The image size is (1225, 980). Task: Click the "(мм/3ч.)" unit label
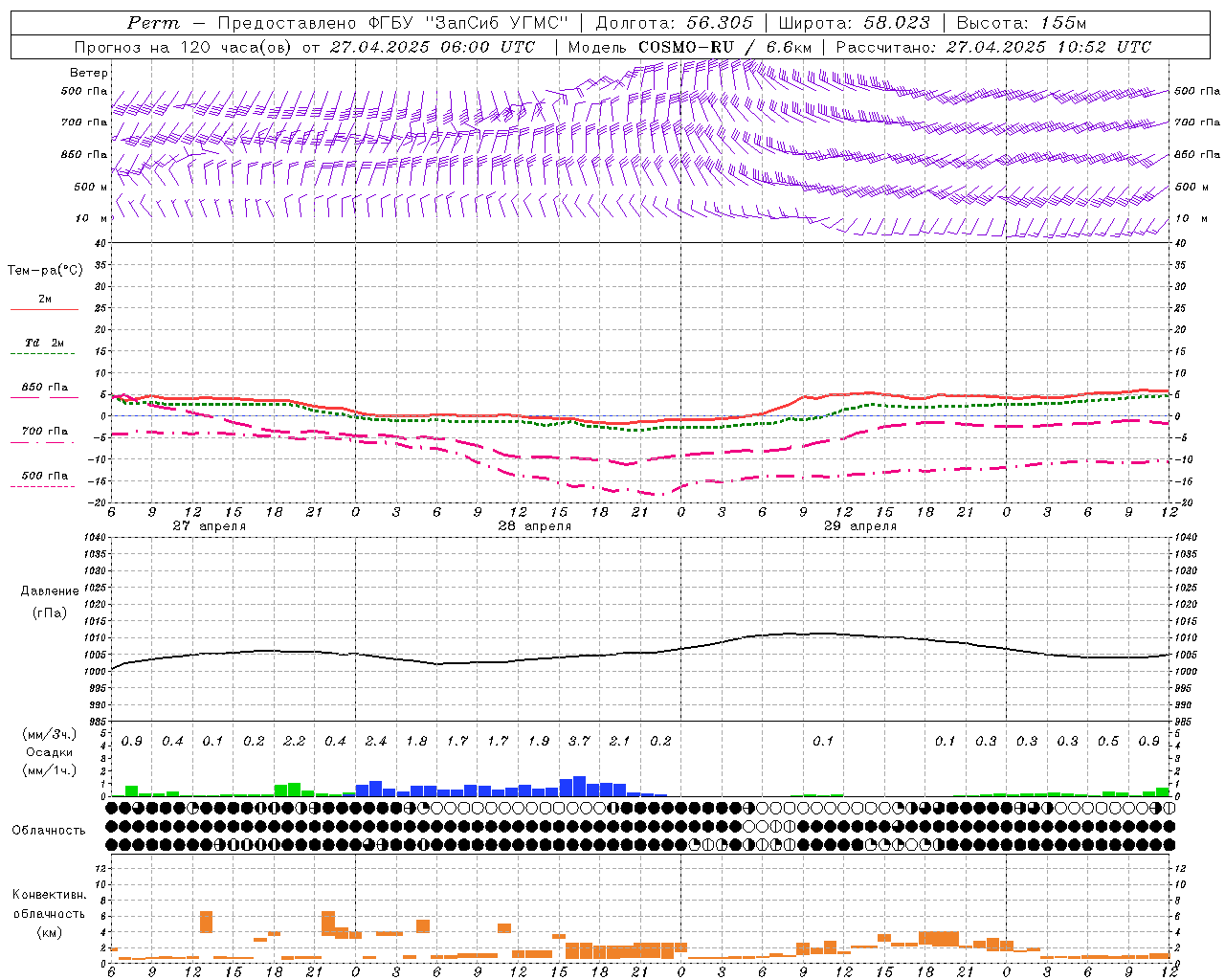click(x=49, y=734)
